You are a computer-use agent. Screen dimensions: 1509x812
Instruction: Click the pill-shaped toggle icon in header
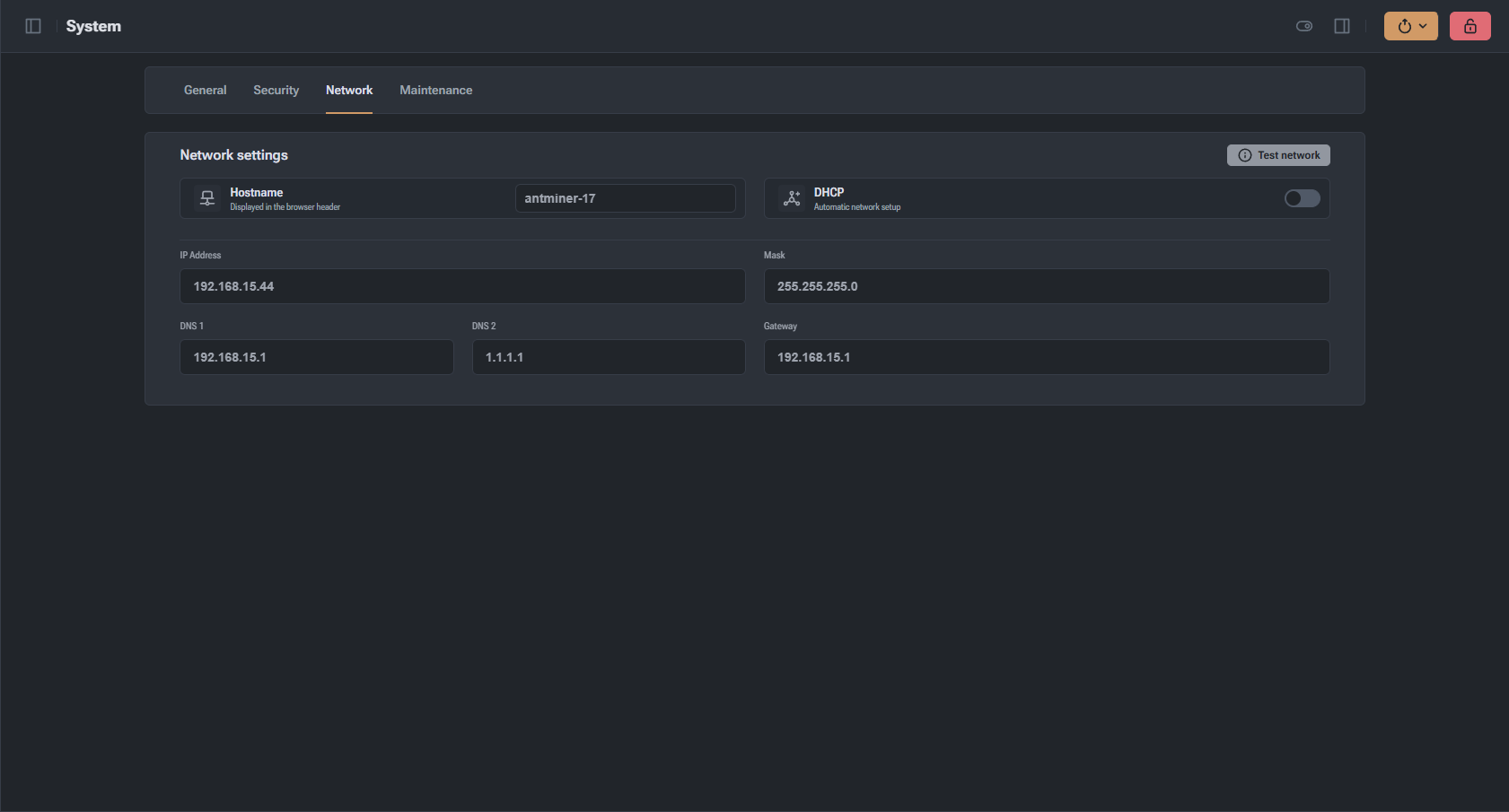click(x=1304, y=26)
